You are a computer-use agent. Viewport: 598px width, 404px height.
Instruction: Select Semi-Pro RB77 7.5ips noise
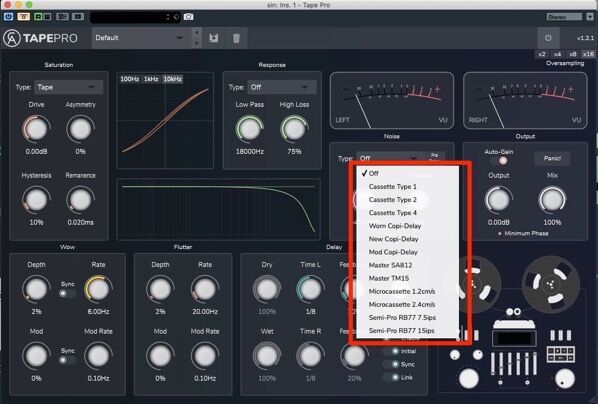407,317
